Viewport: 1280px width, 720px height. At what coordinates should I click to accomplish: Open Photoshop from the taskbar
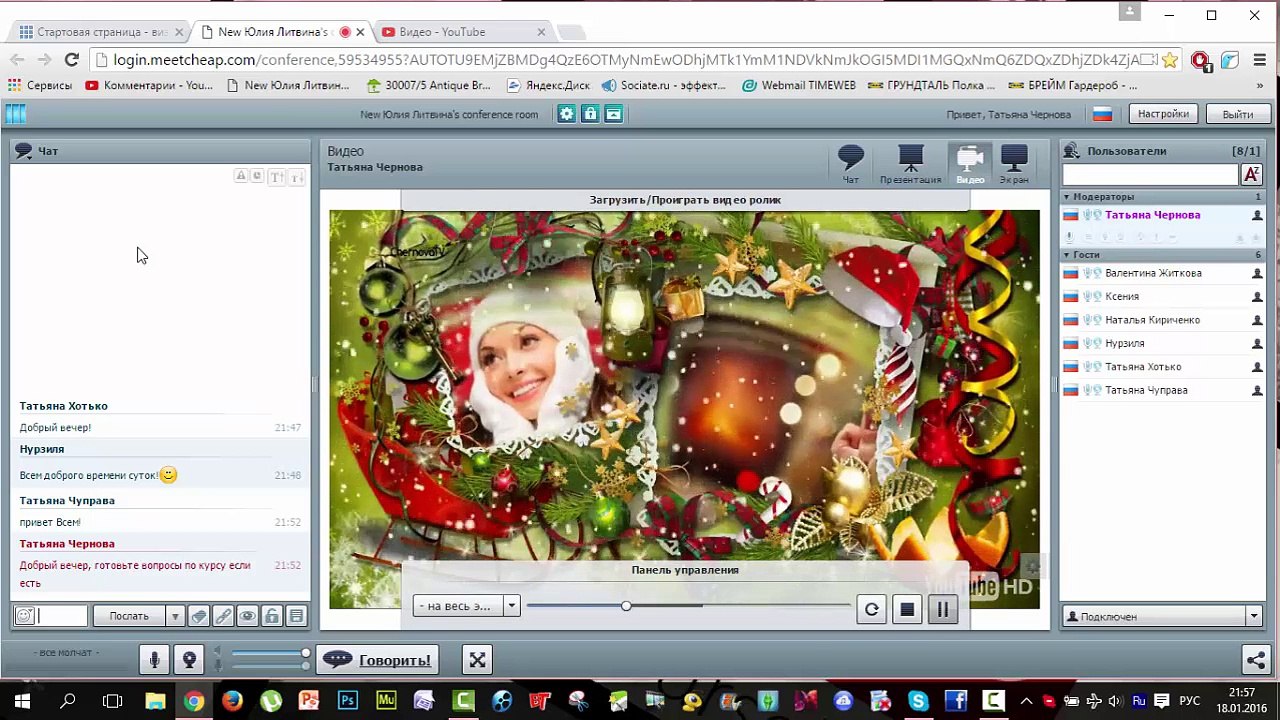[347, 701]
